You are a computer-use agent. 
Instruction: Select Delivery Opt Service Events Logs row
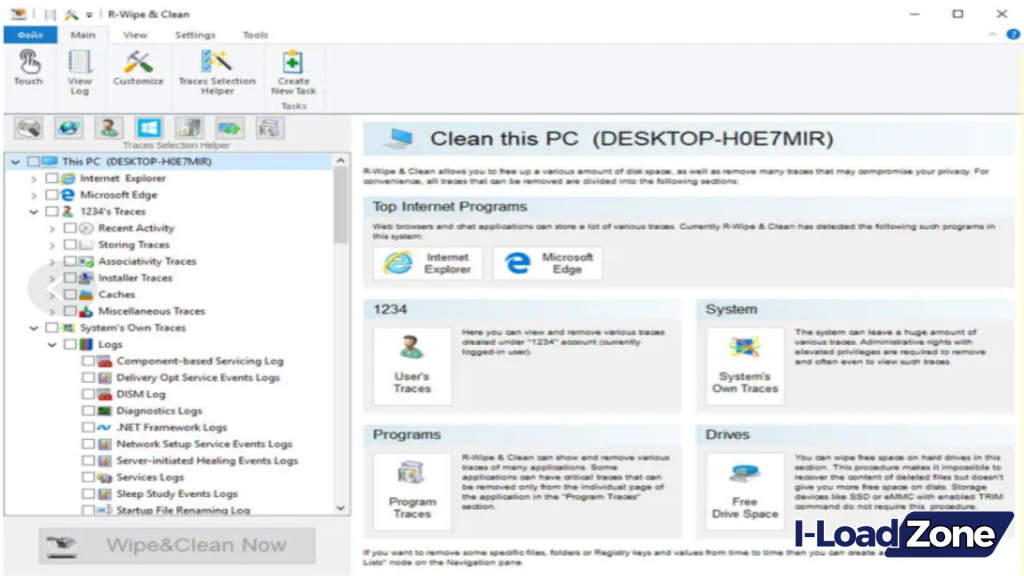(197, 377)
